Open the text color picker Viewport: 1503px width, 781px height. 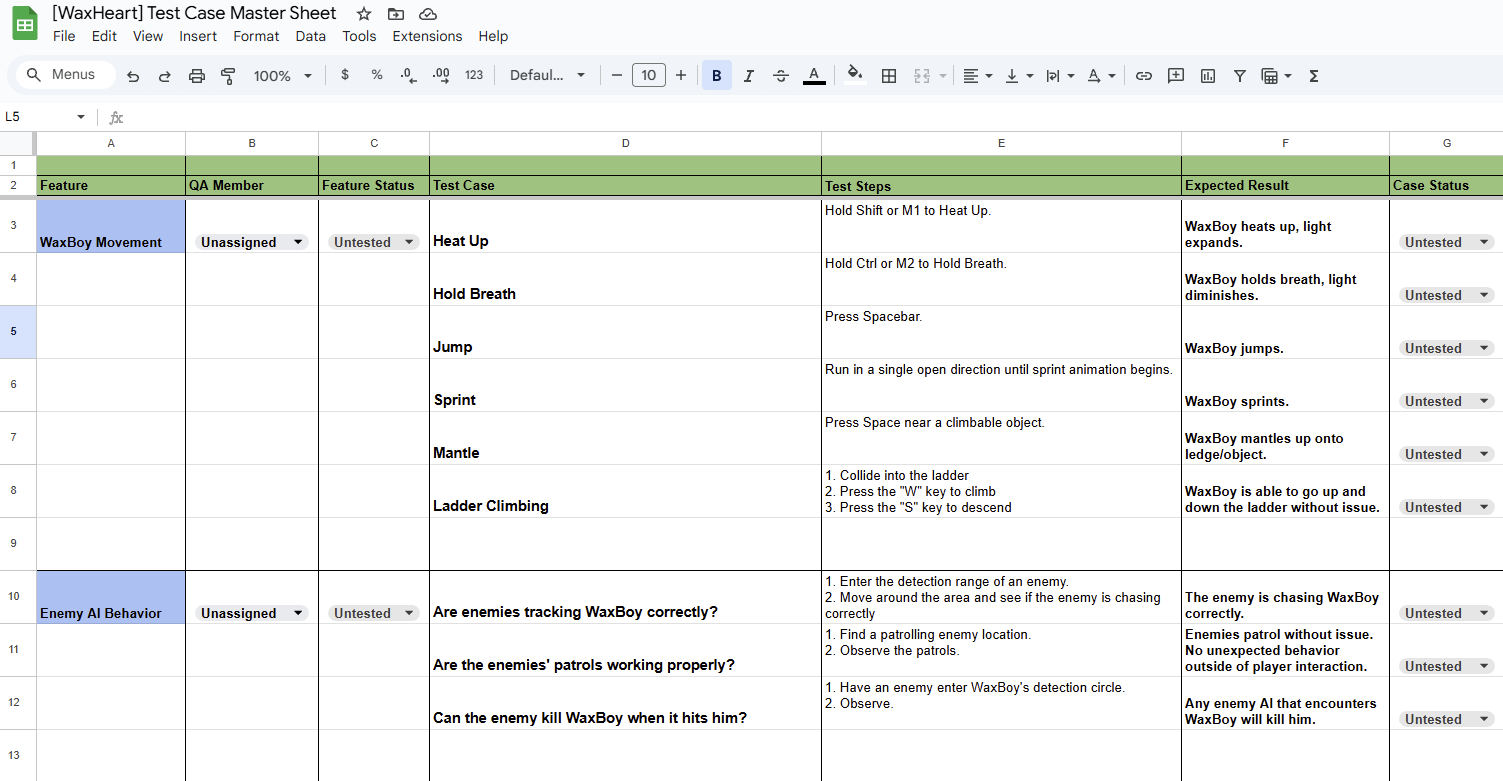tap(814, 75)
